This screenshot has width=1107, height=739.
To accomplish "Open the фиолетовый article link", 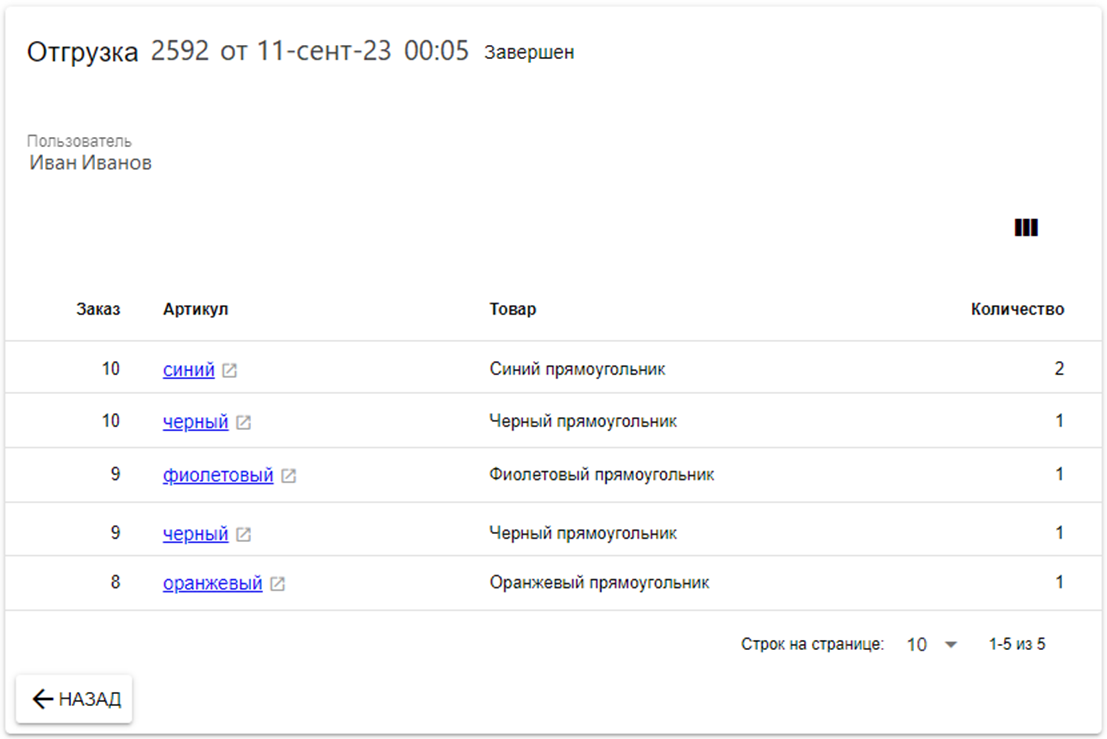I will [218, 475].
